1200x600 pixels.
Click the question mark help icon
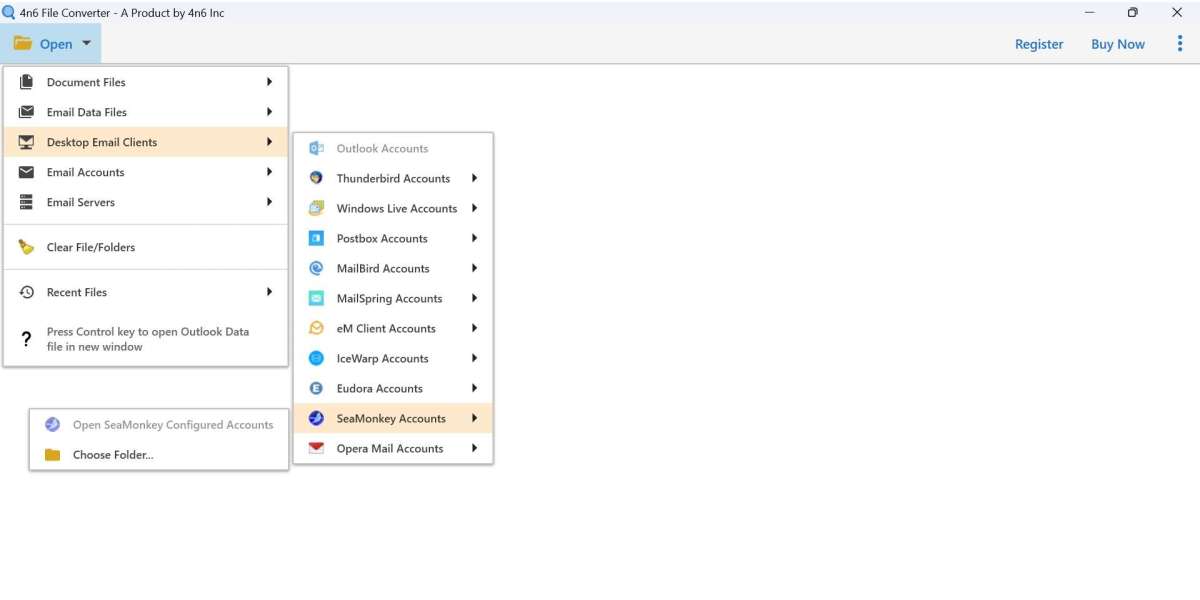click(26, 340)
